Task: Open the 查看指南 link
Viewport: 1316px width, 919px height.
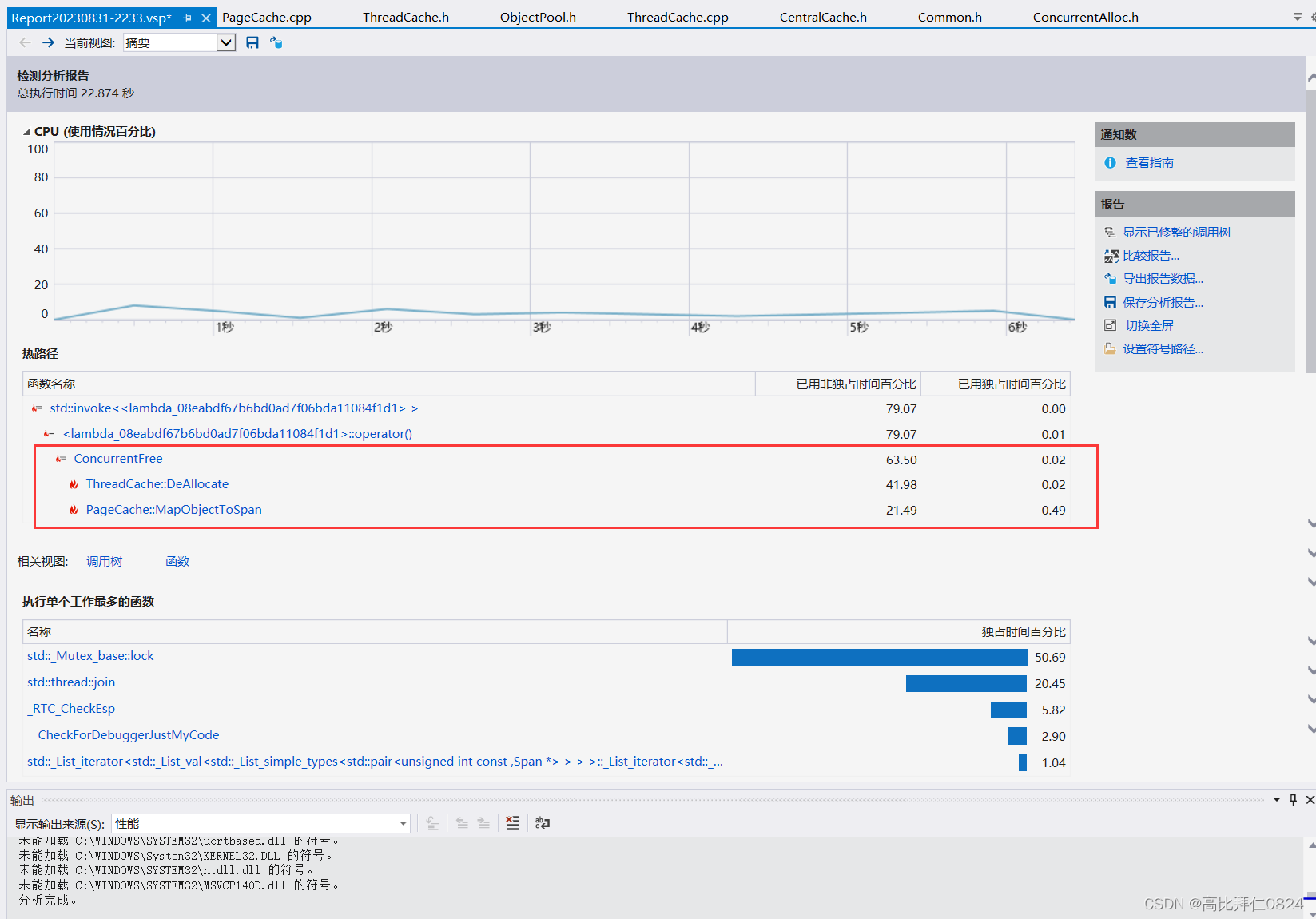Action: (1150, 163)
